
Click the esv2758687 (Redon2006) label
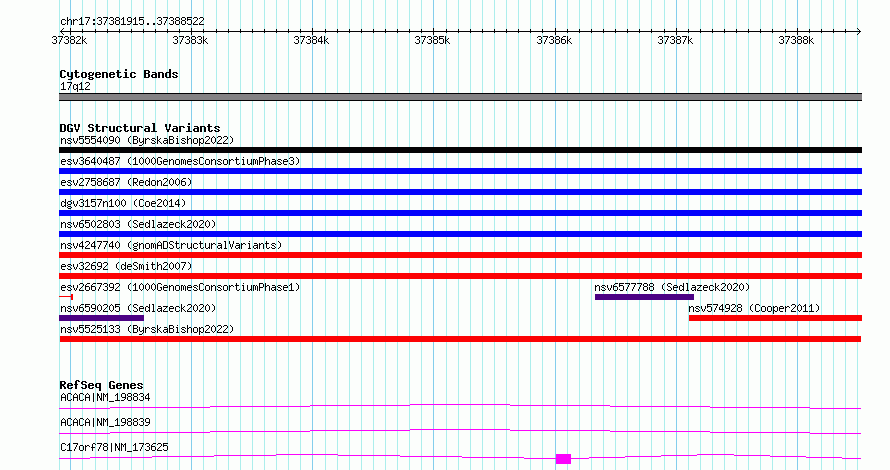coord(126,182)
